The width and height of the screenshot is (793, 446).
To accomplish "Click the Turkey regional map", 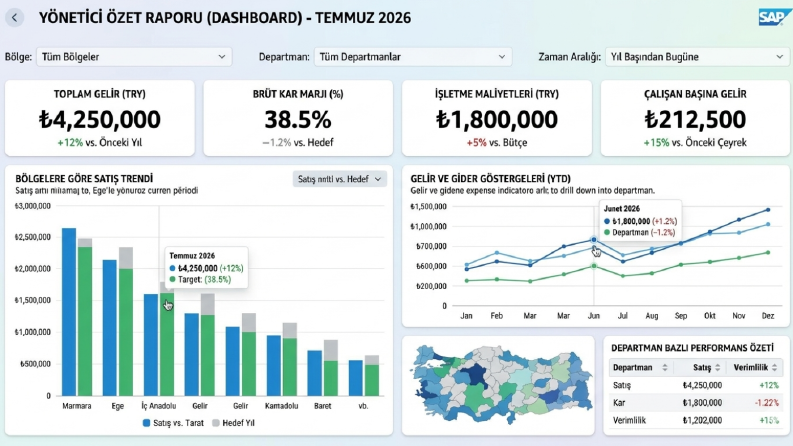I will coord(502,384).
